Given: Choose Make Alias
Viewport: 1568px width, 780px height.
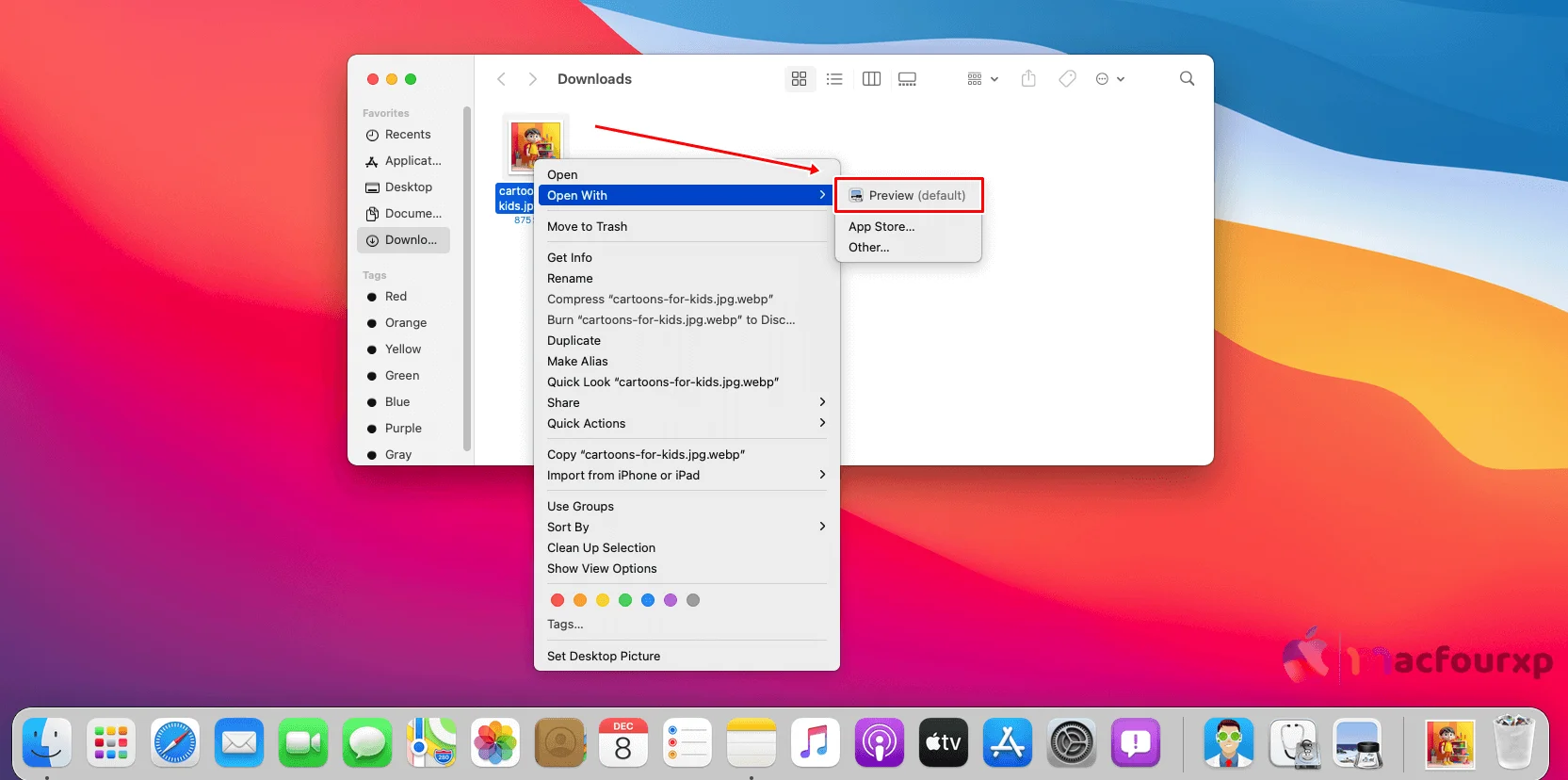Looking at the screenshot, I should tap(687, 361).
